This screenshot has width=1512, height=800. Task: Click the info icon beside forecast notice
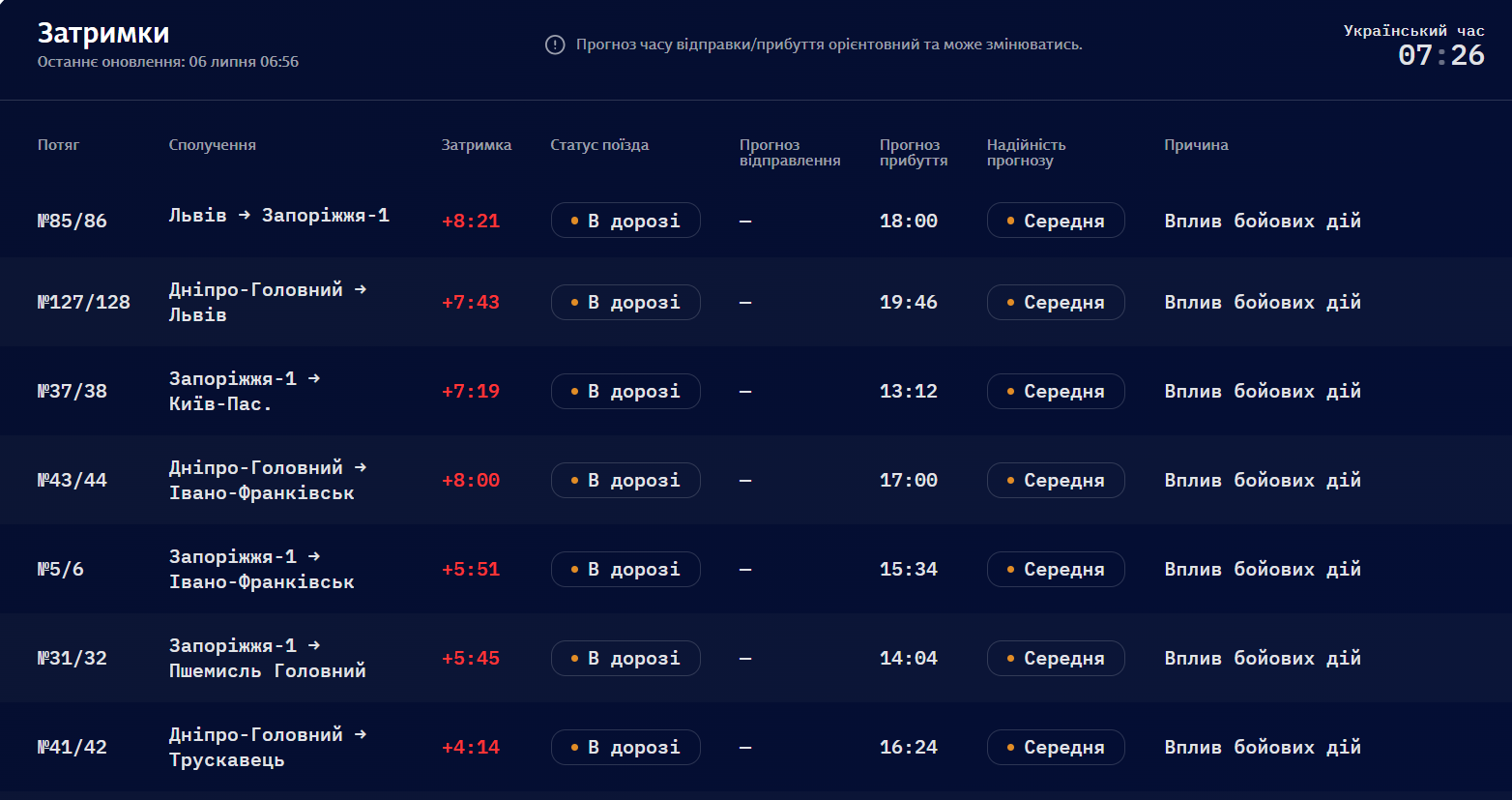555,44
